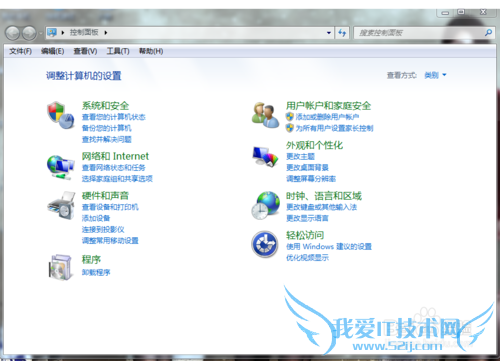The height and width of the screenshot is (361, 500).
Task: Open the Ease of Access blue circle icon
Action: pos(265,244)
